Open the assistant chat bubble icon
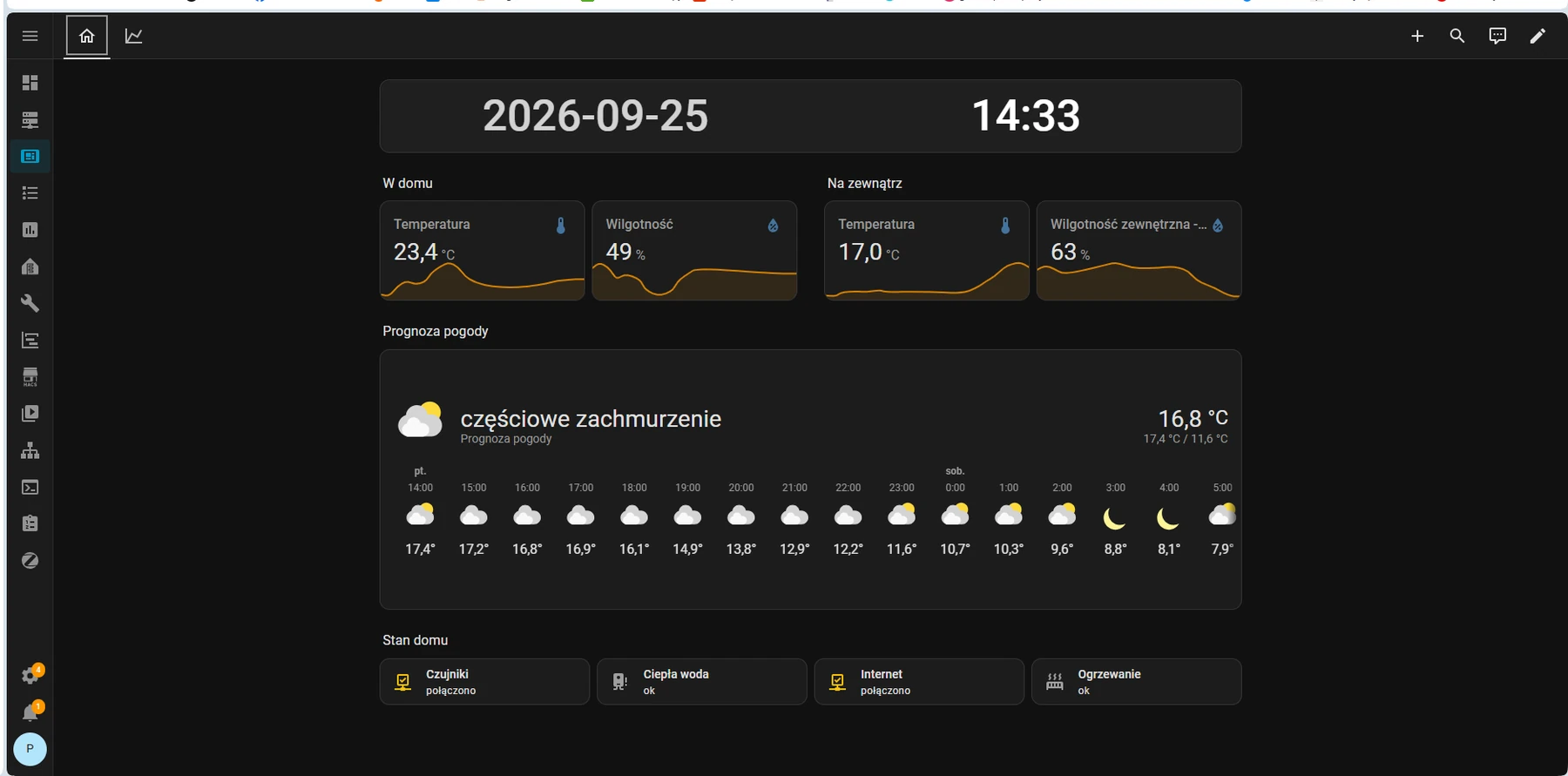The height and width of the screenshot is (776, 1568). tap(1497, 36)
